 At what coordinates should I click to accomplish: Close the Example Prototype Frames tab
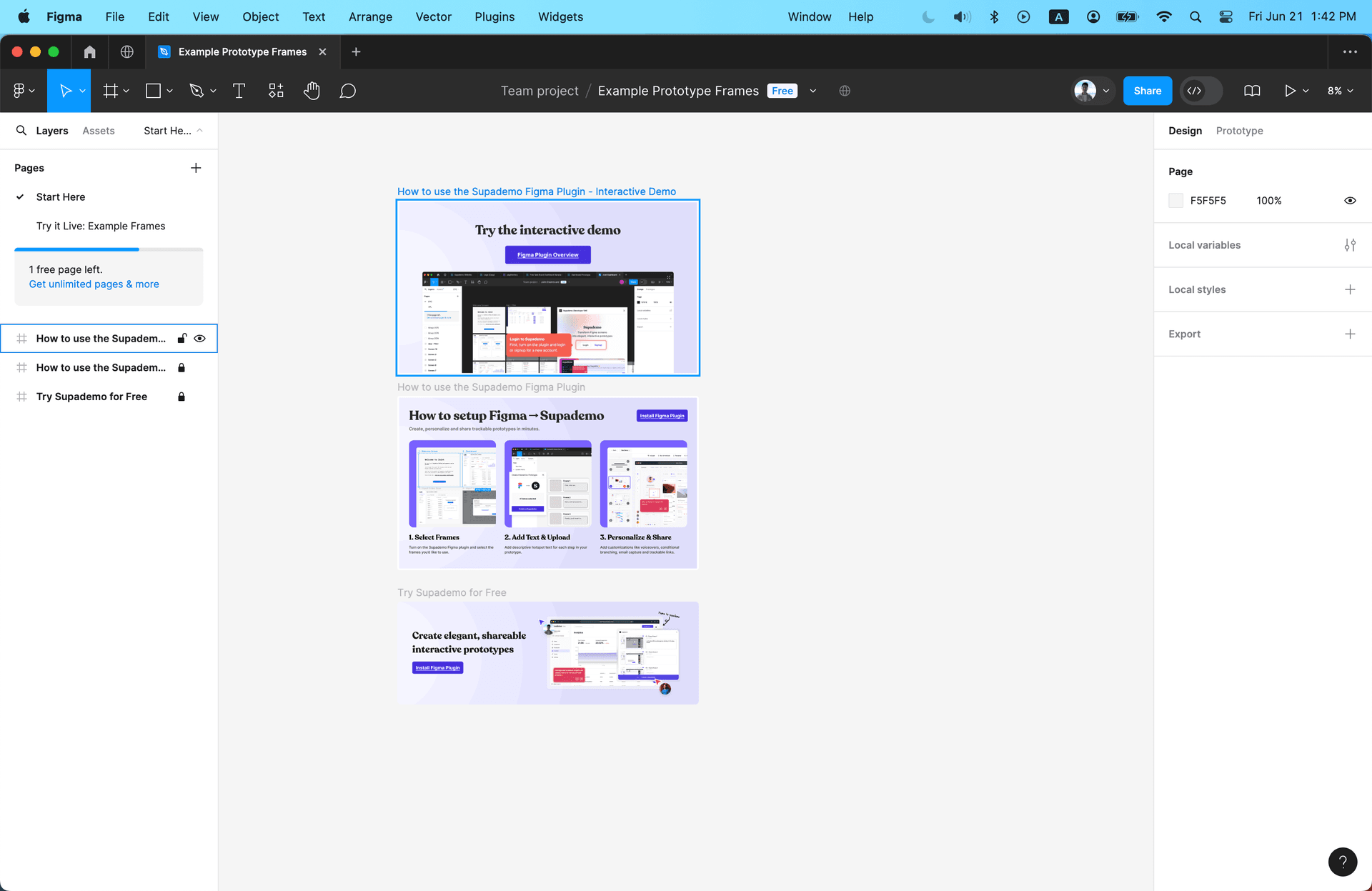point(322,51)
